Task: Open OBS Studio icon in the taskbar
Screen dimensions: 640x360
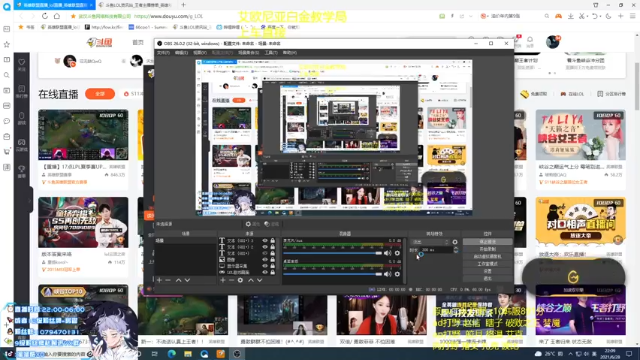Action: (x=237, y=353)
